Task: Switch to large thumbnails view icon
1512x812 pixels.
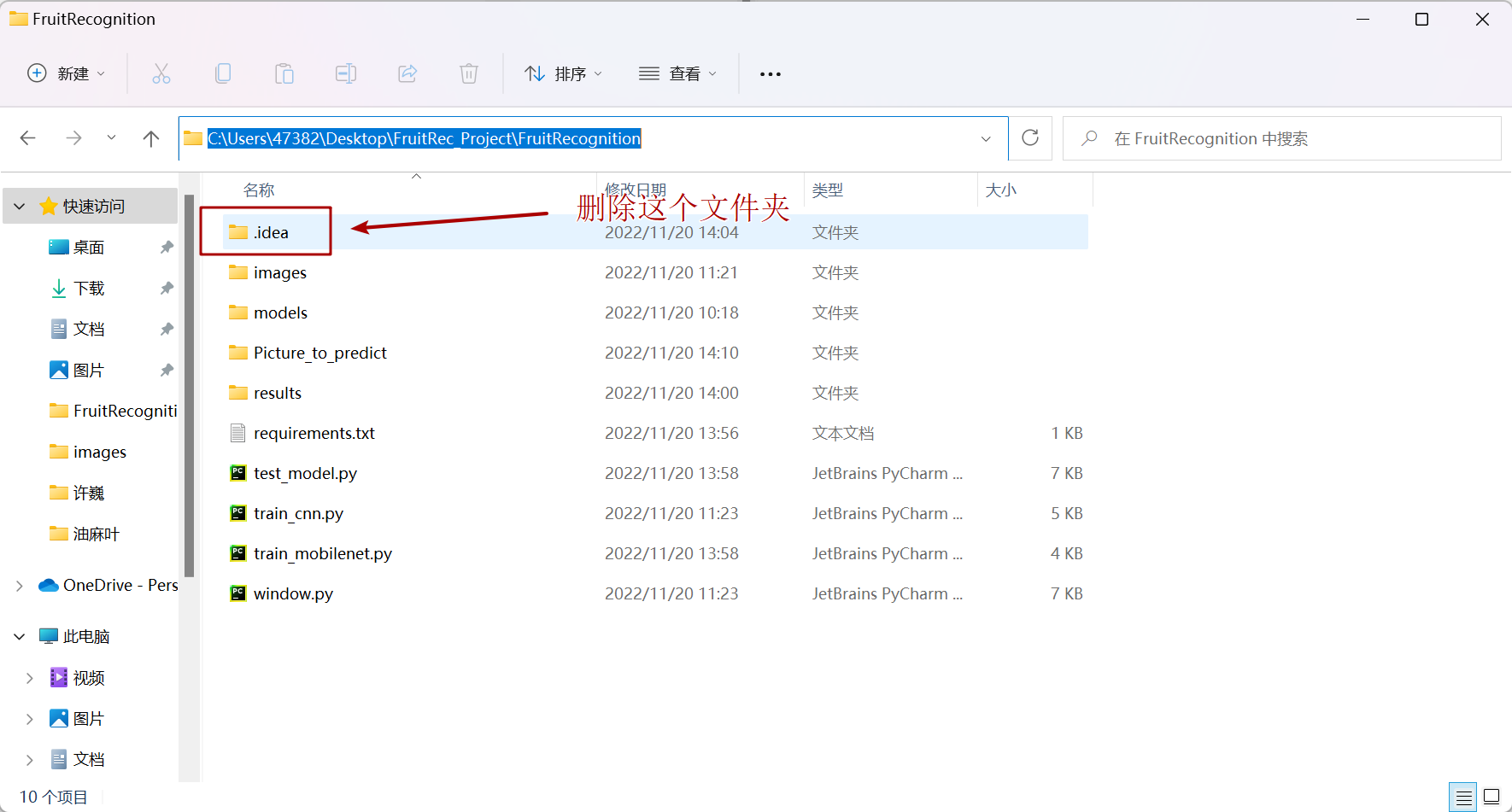Action: (1491, 797)
